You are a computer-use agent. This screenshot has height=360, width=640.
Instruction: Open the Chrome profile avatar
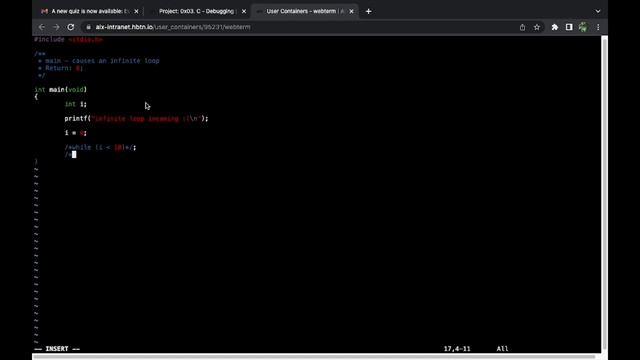tap(583, 27)
